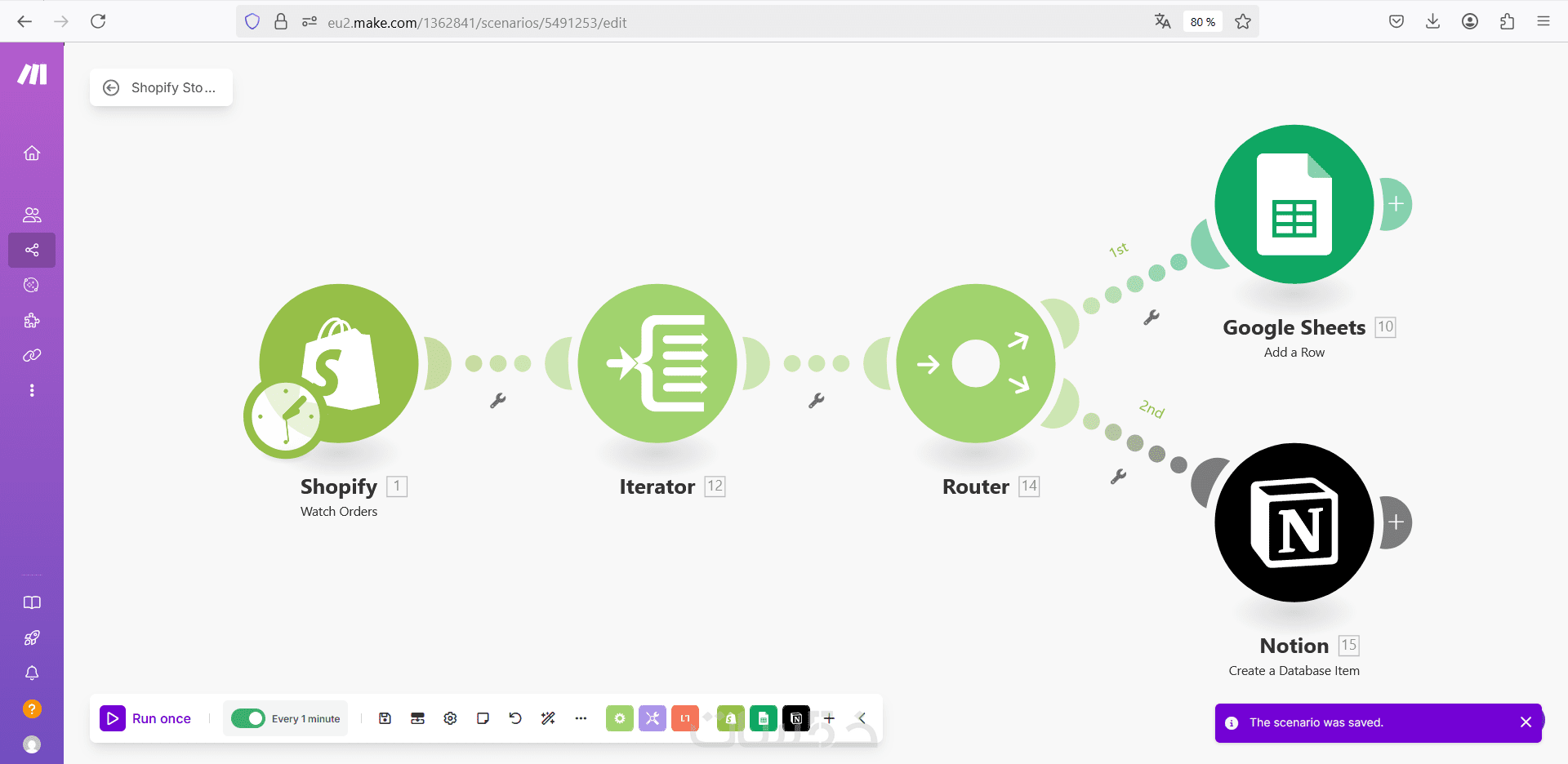Go back from the Shopify Sto... scenario
Image resolution: width=1568 pixels, height=764 pixels.
coord(111,87)
